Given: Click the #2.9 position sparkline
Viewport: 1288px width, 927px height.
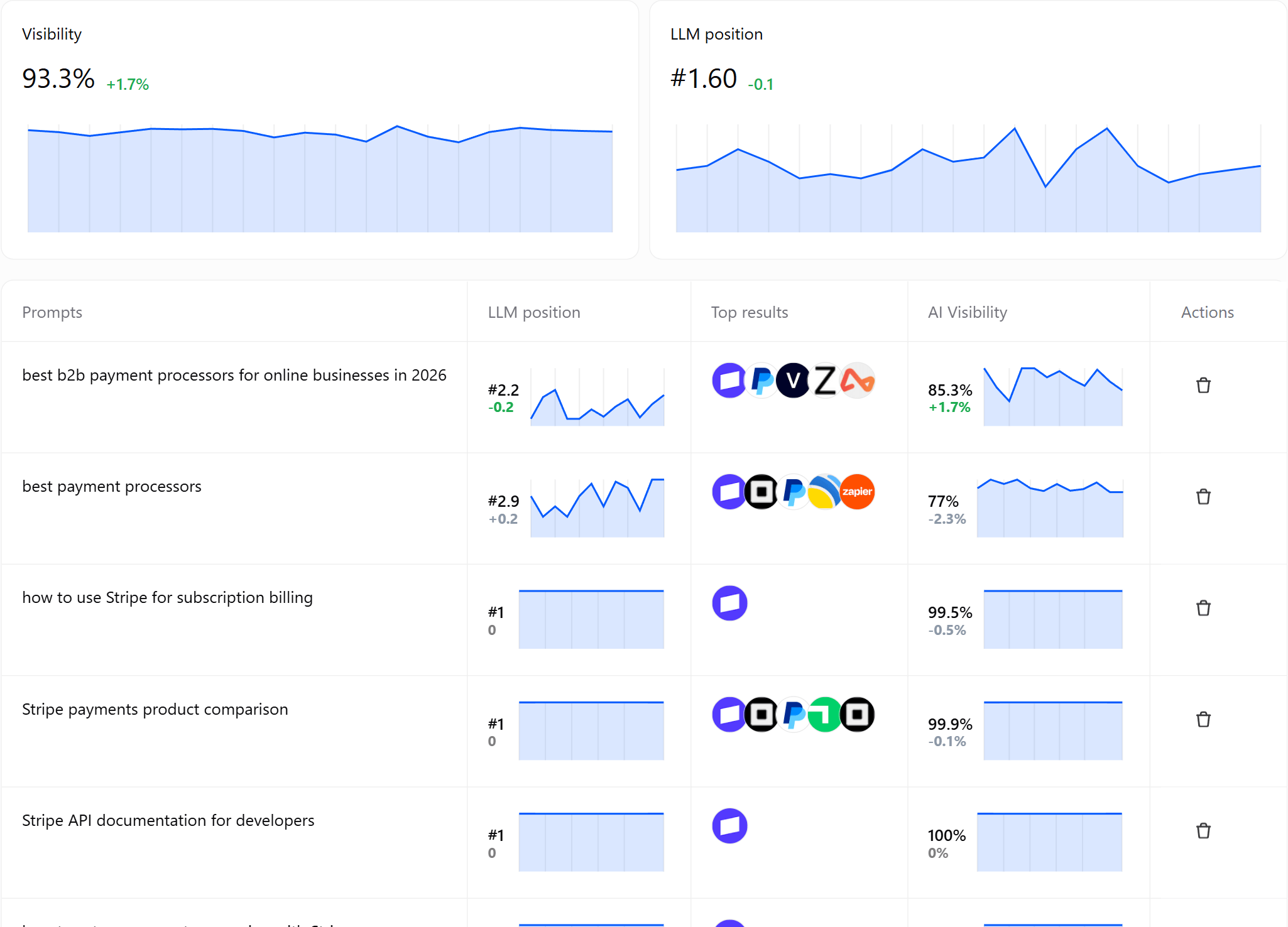Looking at the screenshot, I should [x=598, y=507].
